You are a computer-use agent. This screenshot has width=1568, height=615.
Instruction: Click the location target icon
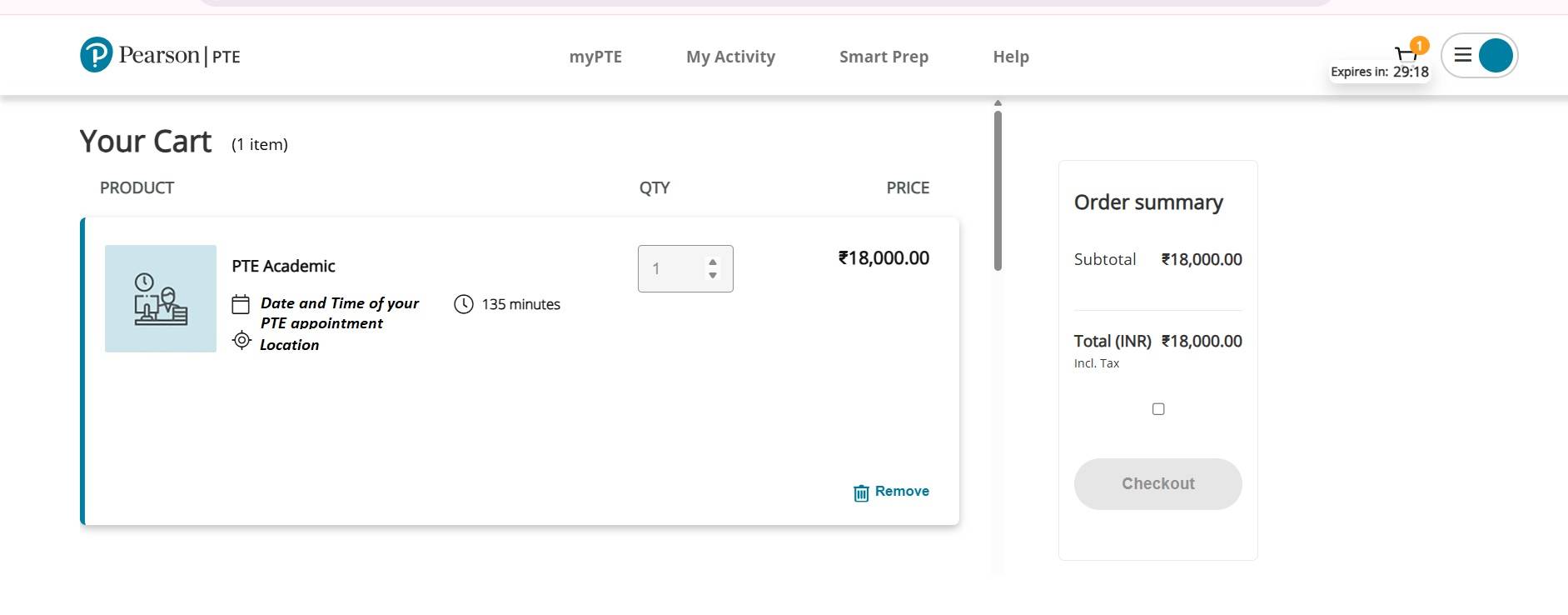(241, 340)
